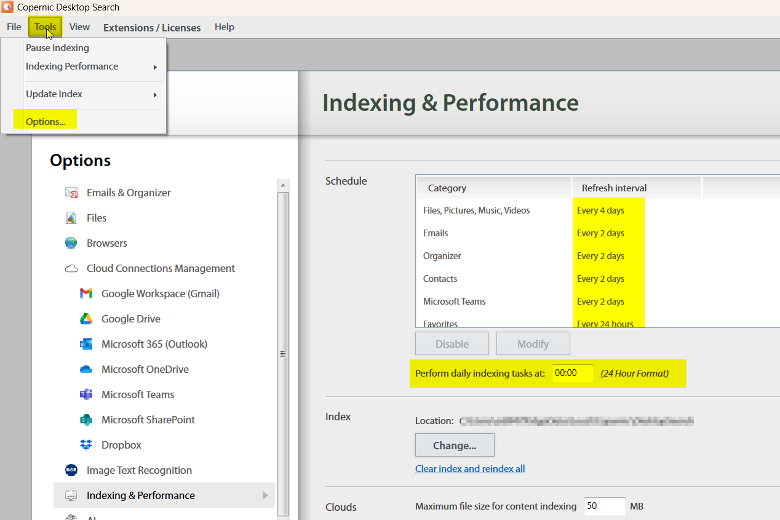This screenshot has width=780, height=520.
Task: Click the Modify schedule button
Action: 533,344
